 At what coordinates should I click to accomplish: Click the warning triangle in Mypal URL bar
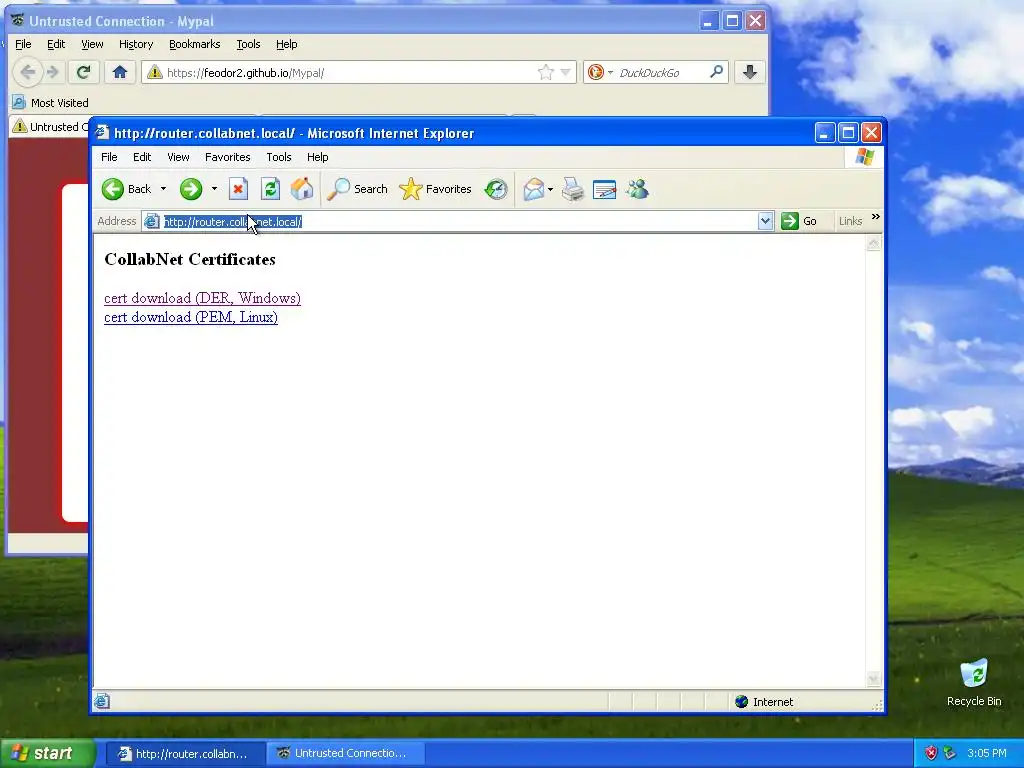155,72
